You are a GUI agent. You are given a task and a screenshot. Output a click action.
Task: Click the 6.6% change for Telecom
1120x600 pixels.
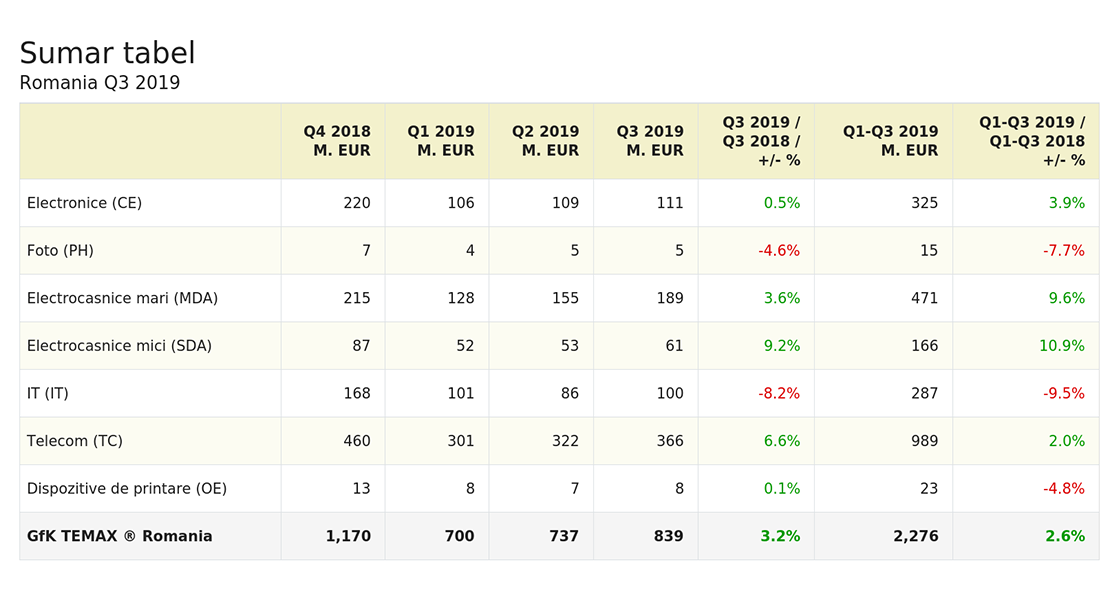pyautogui.click(x=781, y=441)
